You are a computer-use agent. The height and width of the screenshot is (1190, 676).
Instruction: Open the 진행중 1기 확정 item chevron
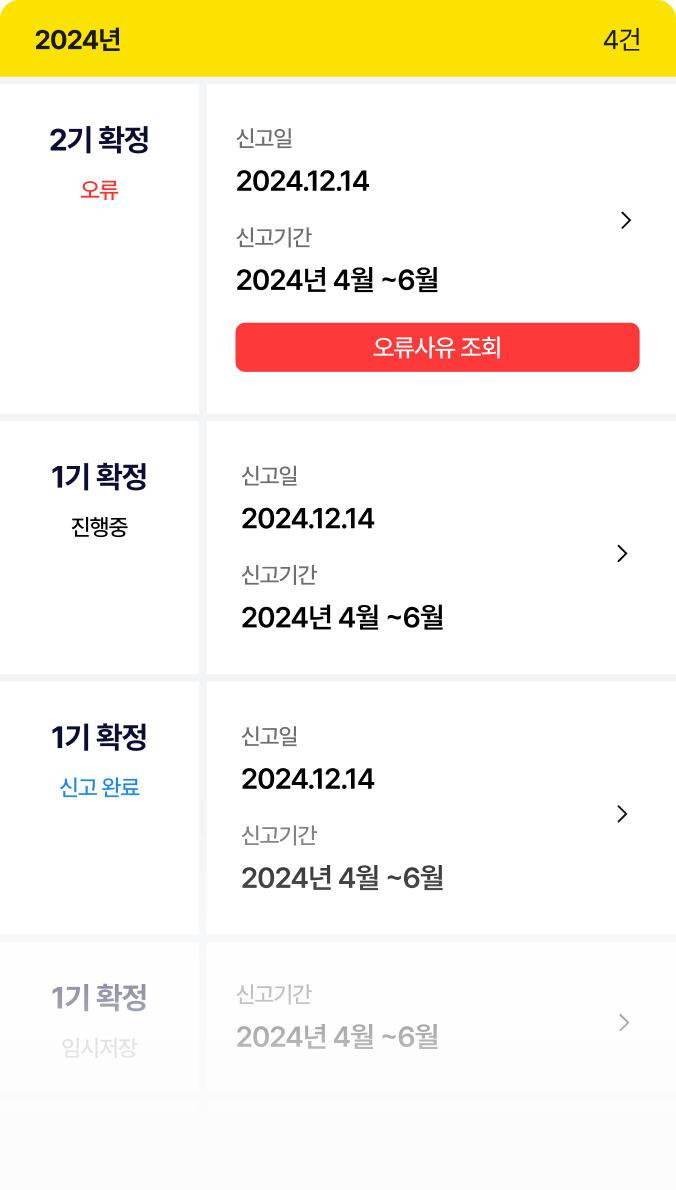[621, 554]
